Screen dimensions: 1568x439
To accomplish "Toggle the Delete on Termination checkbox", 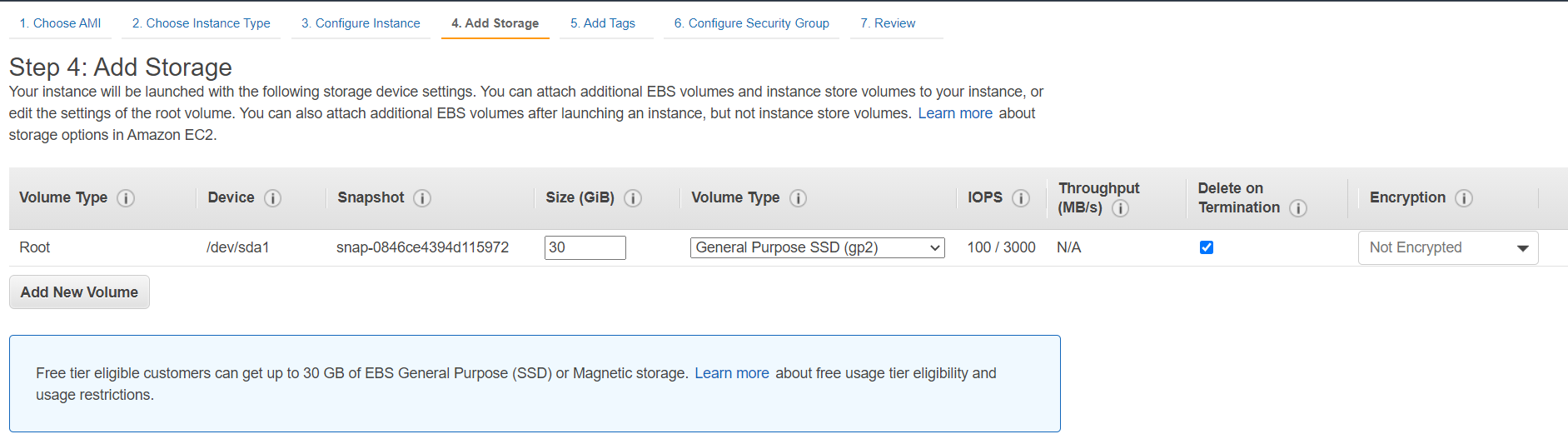I will point(1207,247).
